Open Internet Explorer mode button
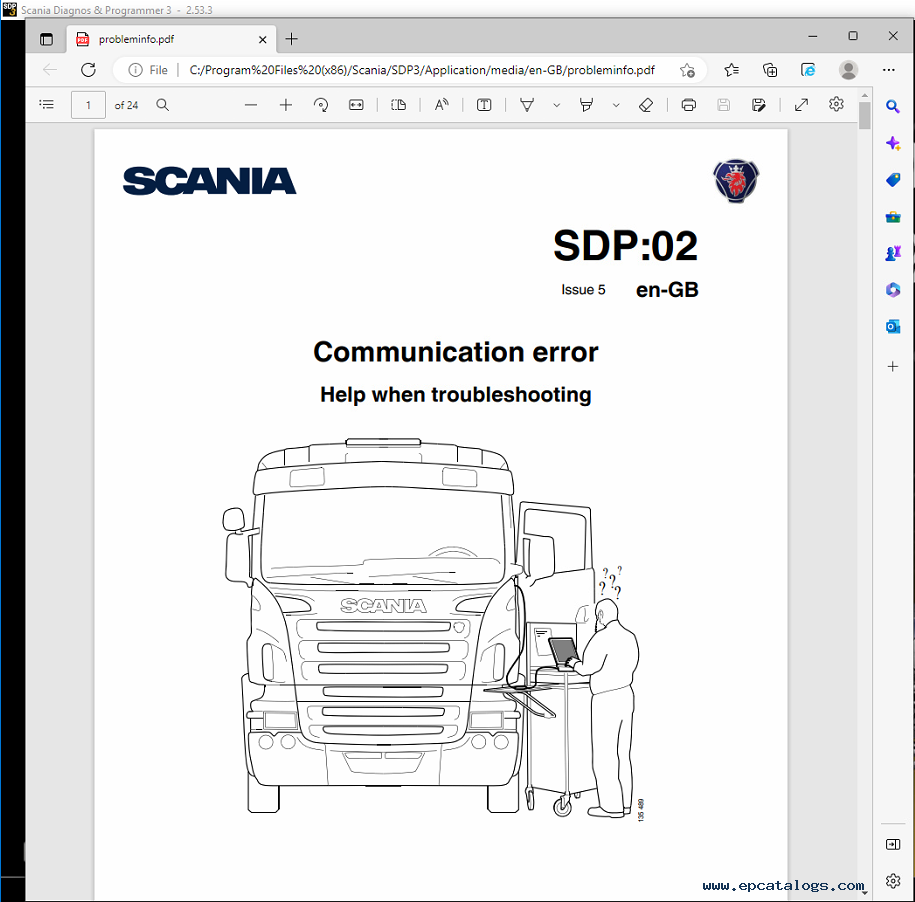The image size is (915, 902). point(808,70)
